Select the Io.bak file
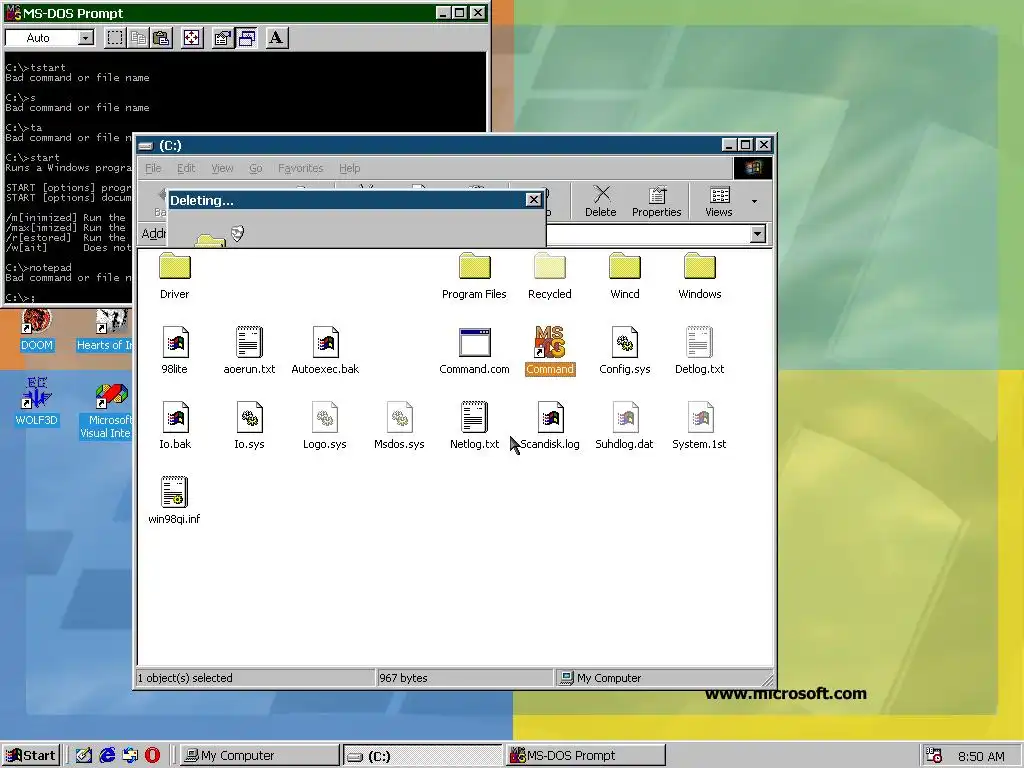 [174, 426]
